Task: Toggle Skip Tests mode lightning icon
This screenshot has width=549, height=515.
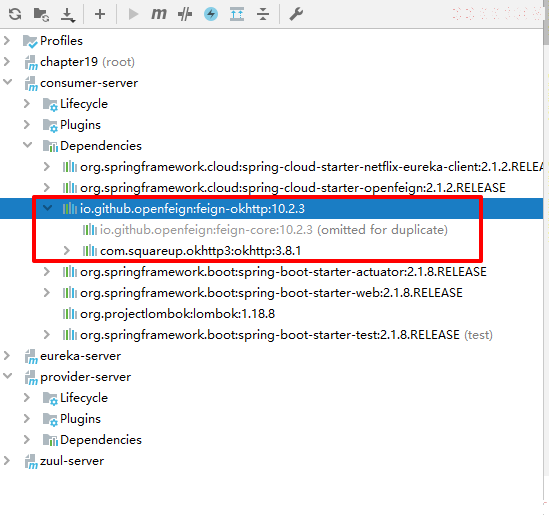Action: 211,14
